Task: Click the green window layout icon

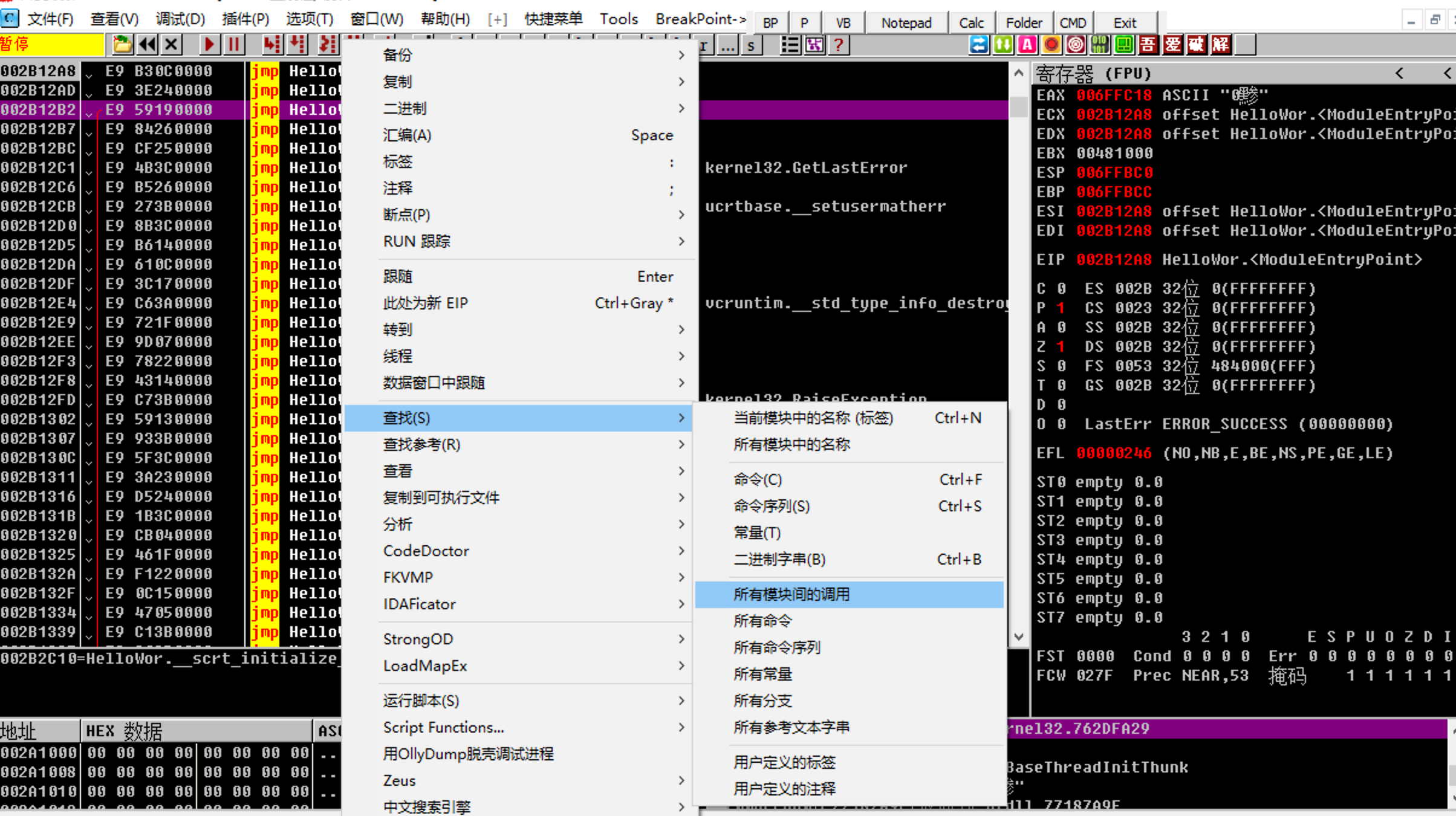Action: [1124, 45]
